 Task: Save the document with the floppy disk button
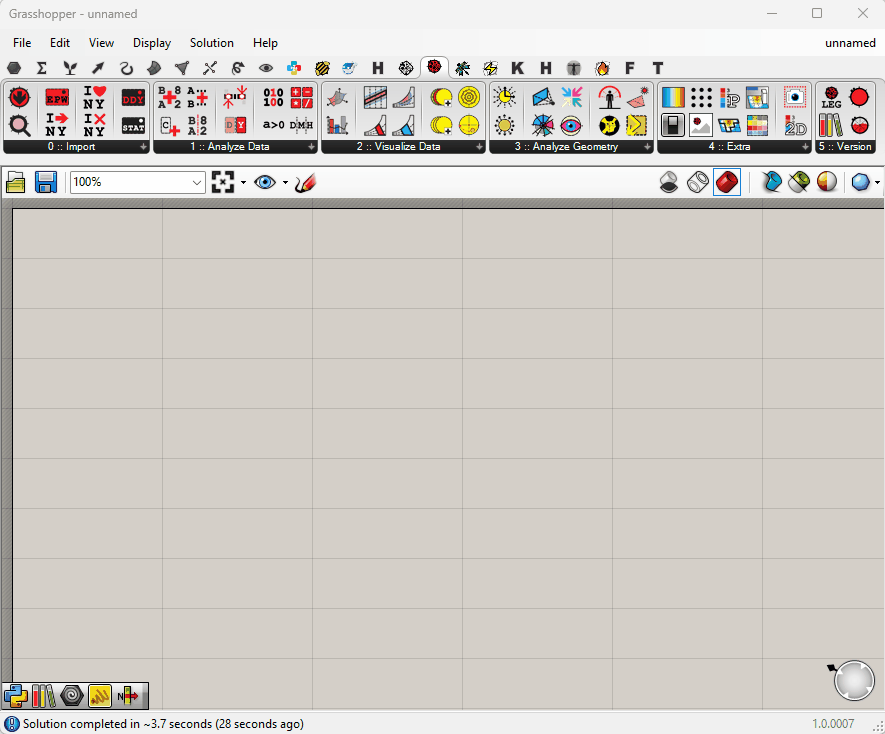pyautogui.click(x=46, y=182)
